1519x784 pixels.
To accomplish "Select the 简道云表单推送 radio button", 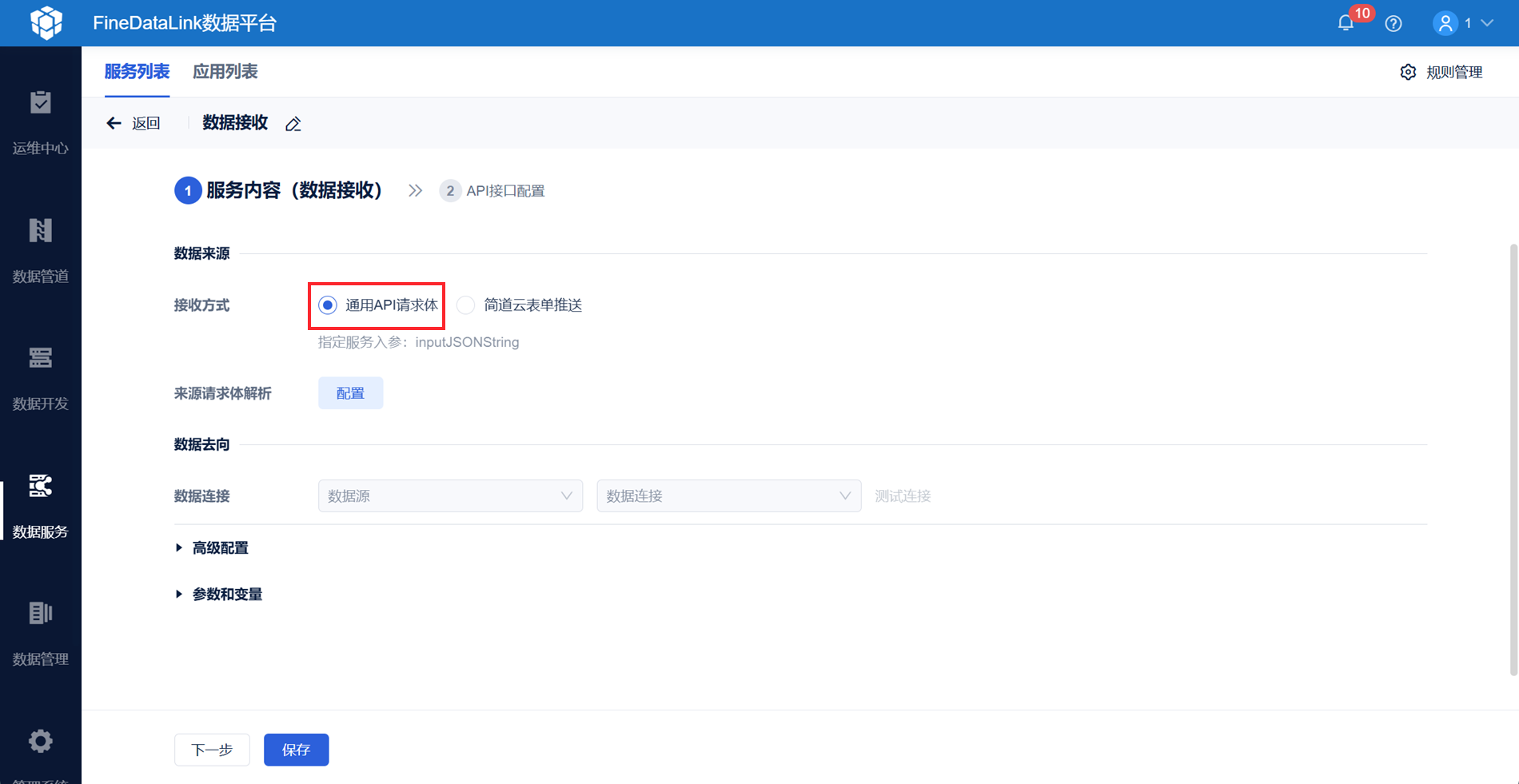I will [465, 305].
